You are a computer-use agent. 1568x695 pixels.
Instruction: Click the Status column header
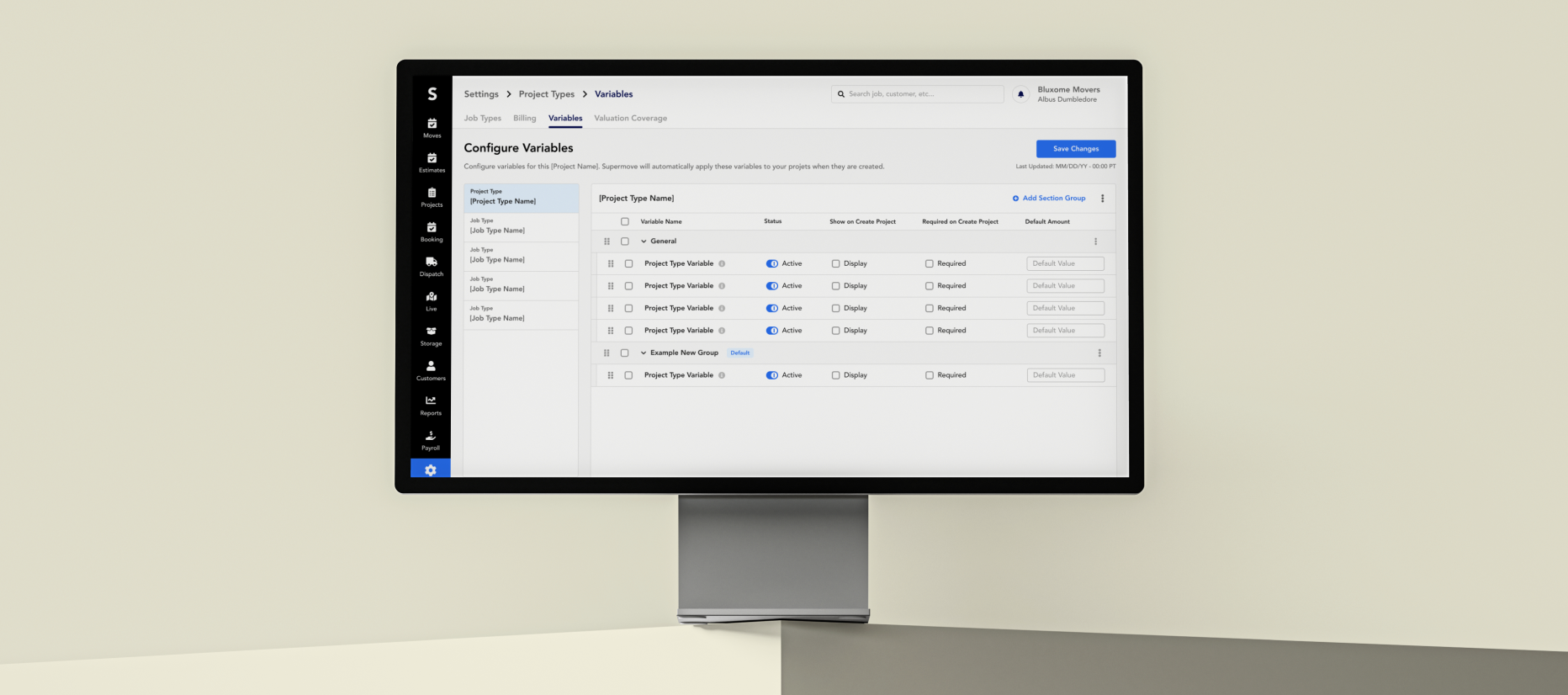click(772, 222)
